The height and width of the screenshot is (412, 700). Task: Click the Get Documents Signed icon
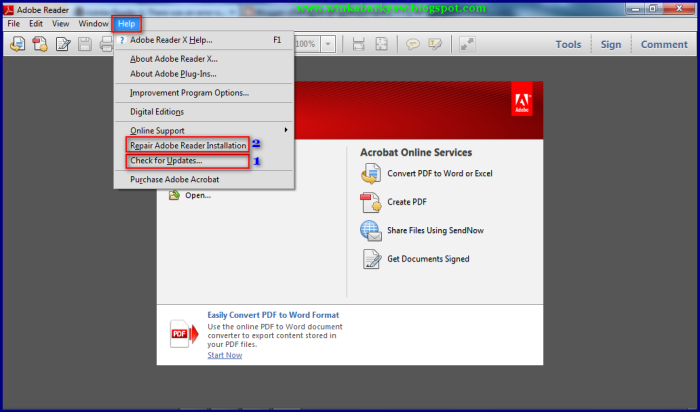[371, 259]
